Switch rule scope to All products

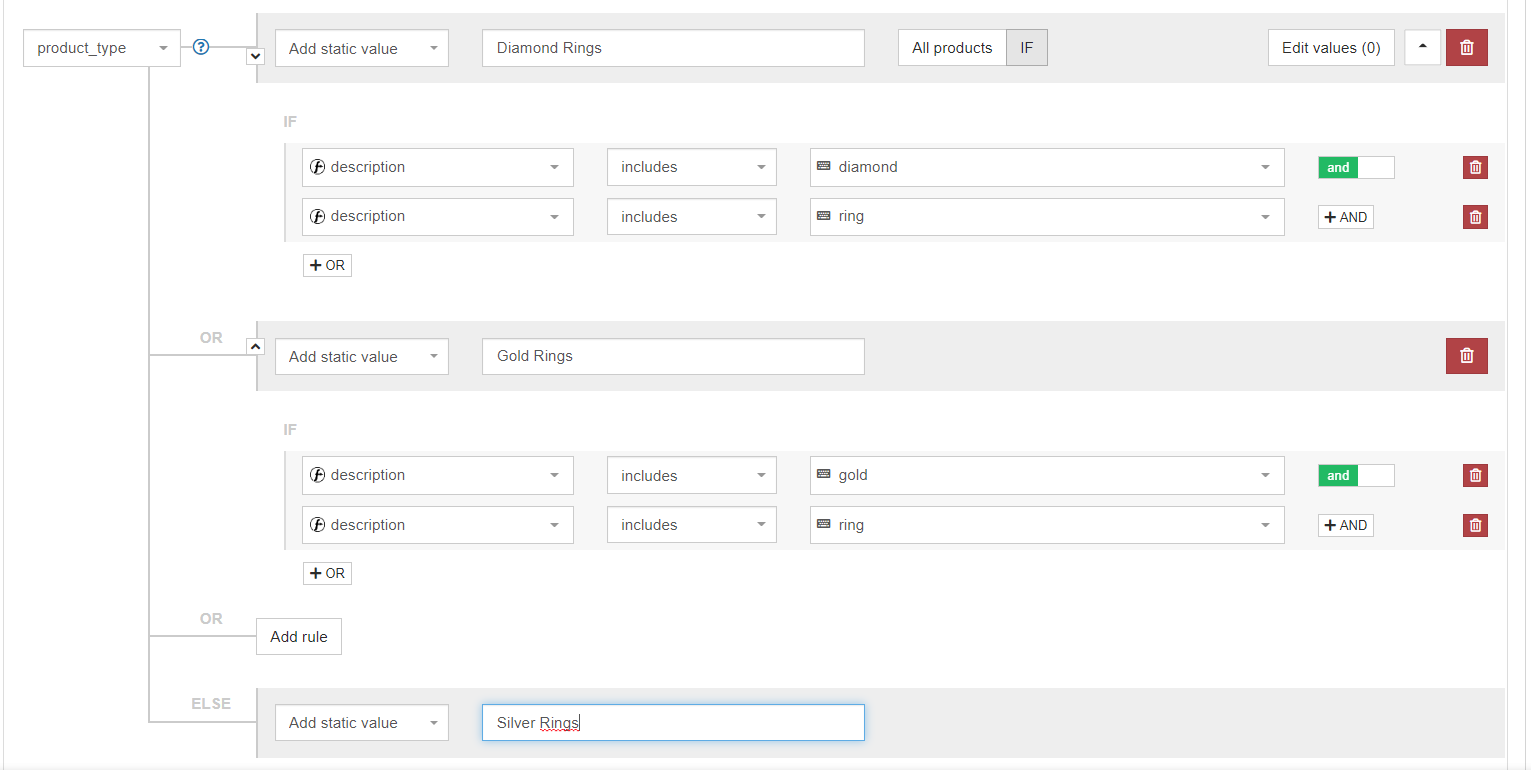951,47
